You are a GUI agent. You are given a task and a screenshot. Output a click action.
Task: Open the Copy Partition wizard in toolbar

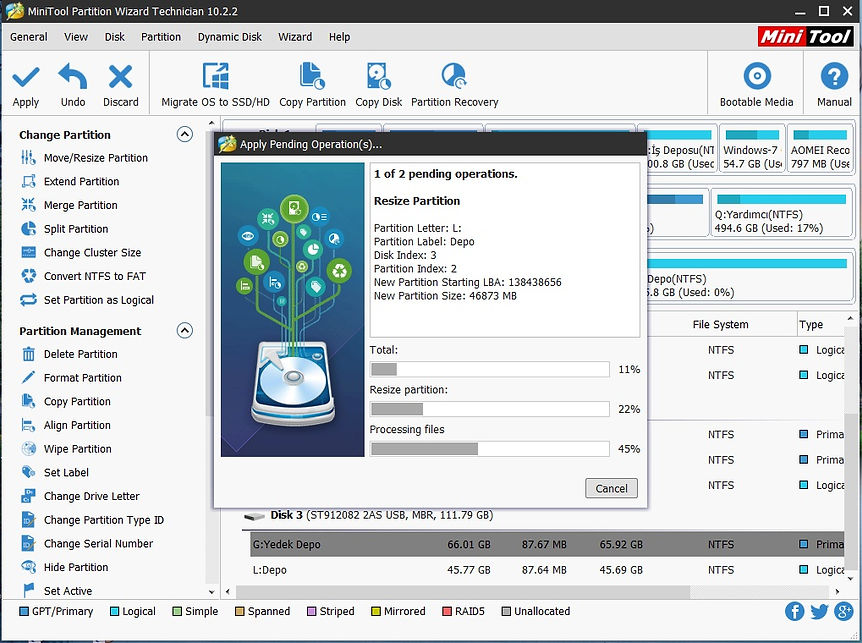tap(312, 85)
